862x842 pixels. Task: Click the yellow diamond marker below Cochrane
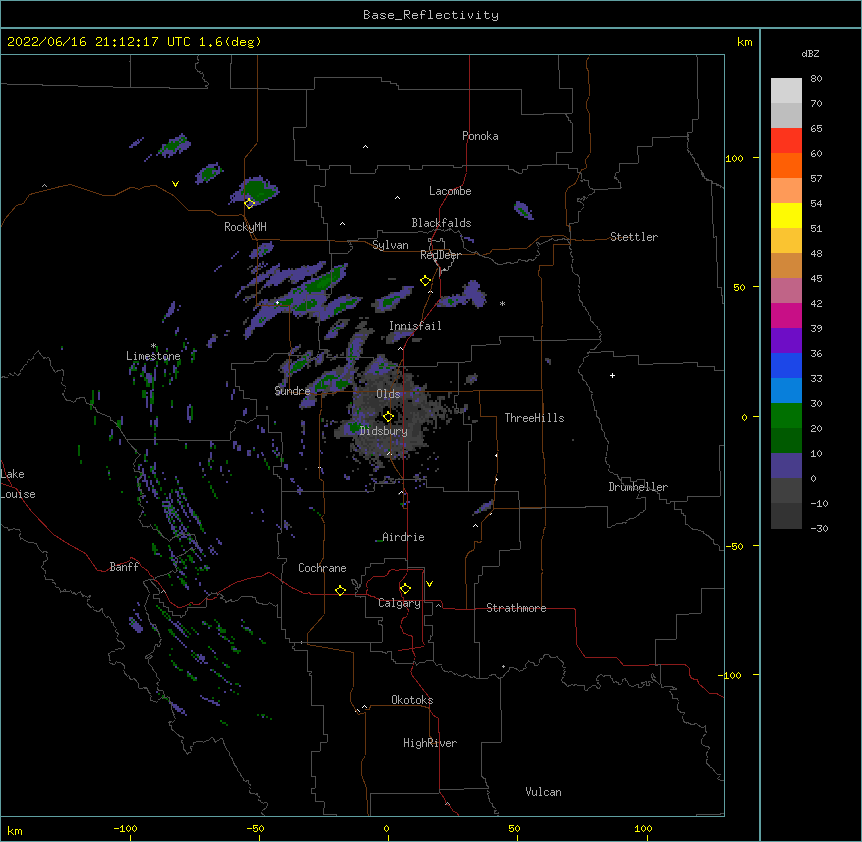[x=340, y=590]
